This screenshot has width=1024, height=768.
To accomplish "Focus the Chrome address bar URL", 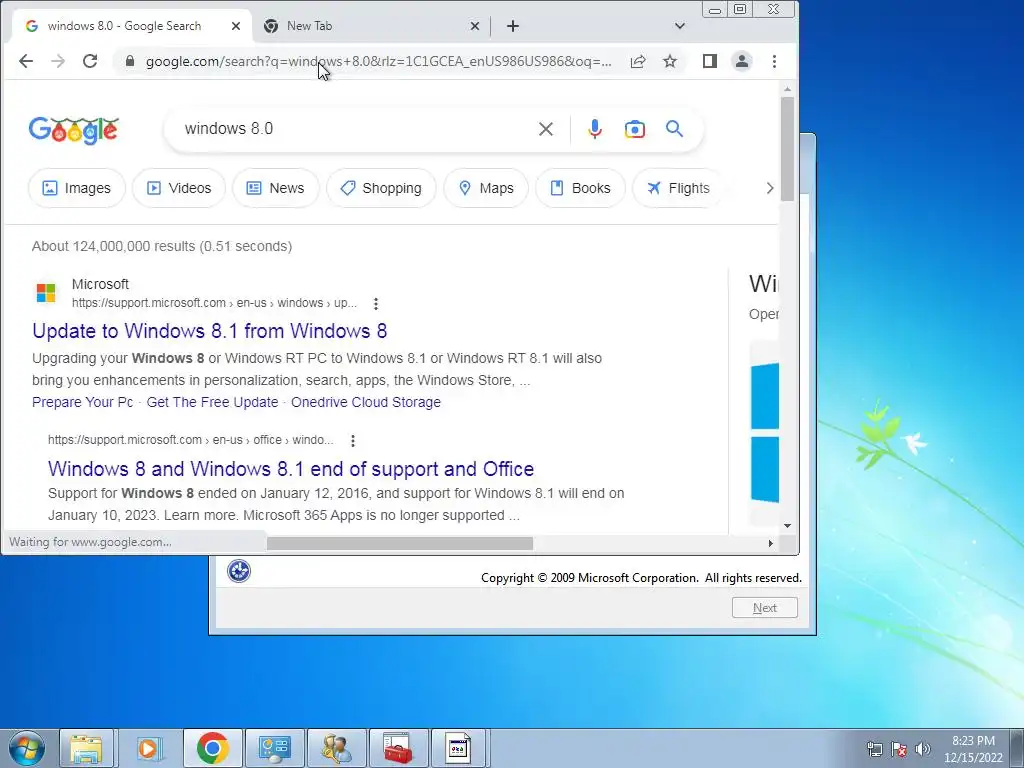I will 379,61.
